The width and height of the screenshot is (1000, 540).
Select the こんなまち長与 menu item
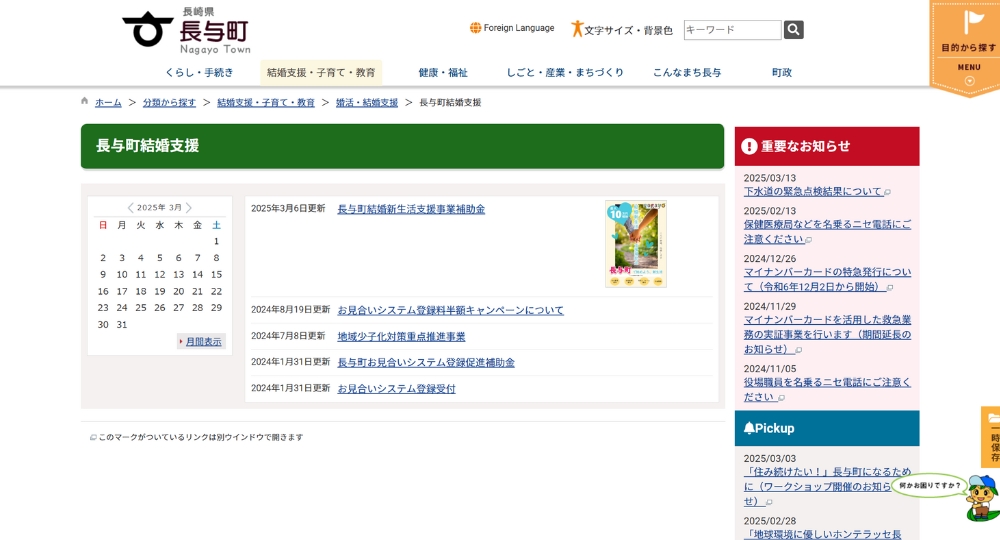point(687,73)
